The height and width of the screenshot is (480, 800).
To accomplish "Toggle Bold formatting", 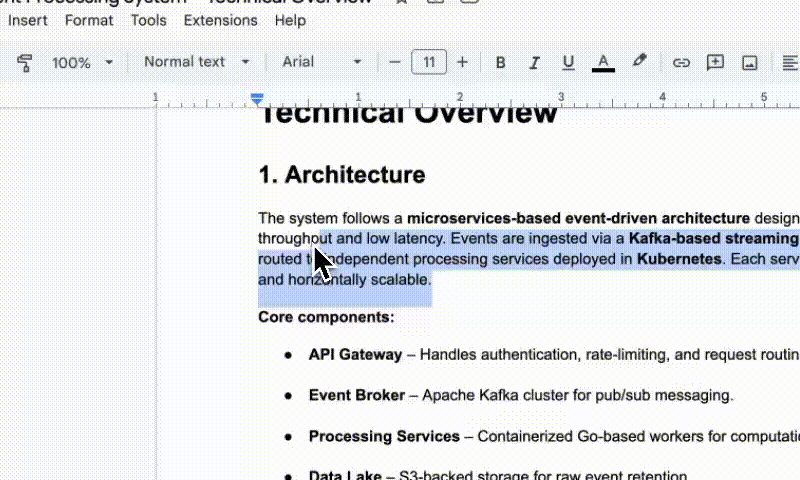I will (x=501, y=62).
